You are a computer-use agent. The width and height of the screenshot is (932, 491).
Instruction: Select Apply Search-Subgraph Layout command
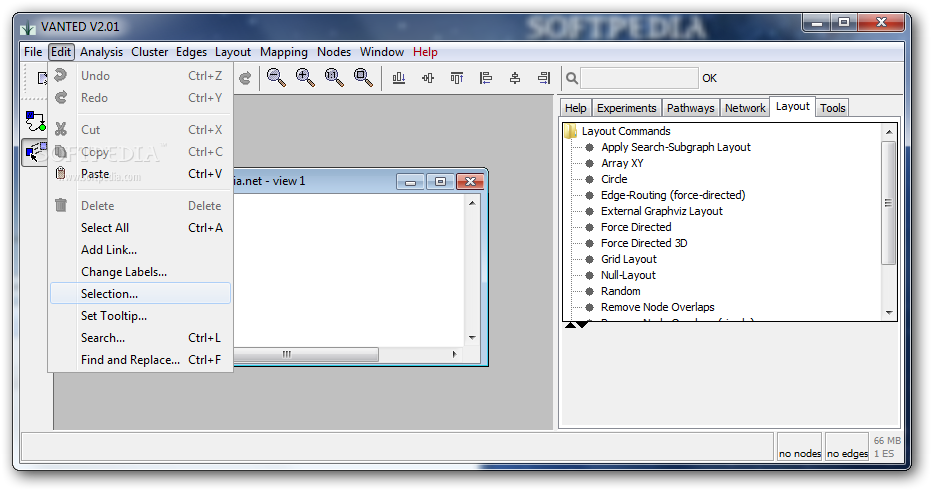(x=676, y=147)
